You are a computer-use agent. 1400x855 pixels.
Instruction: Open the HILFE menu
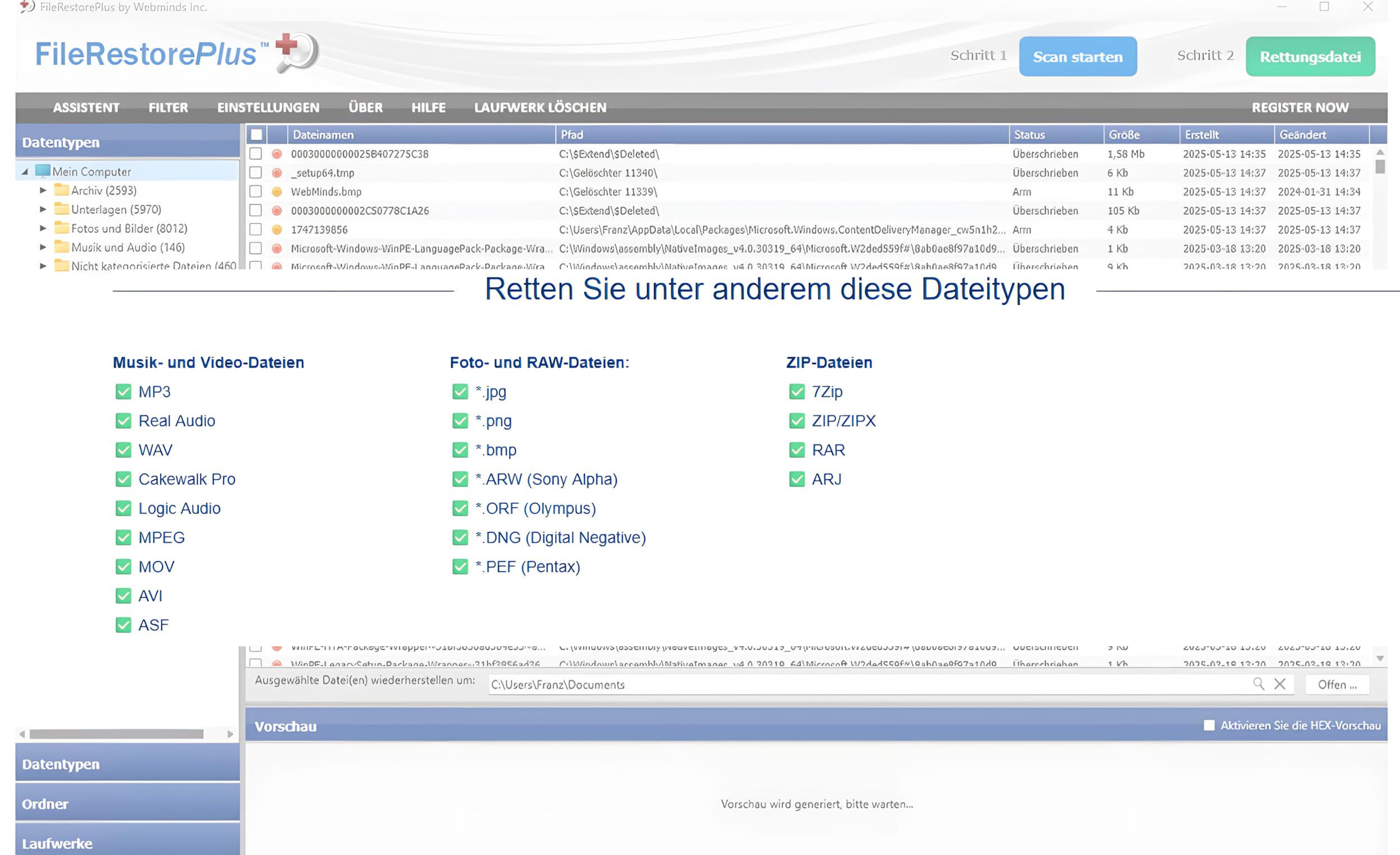428,107
